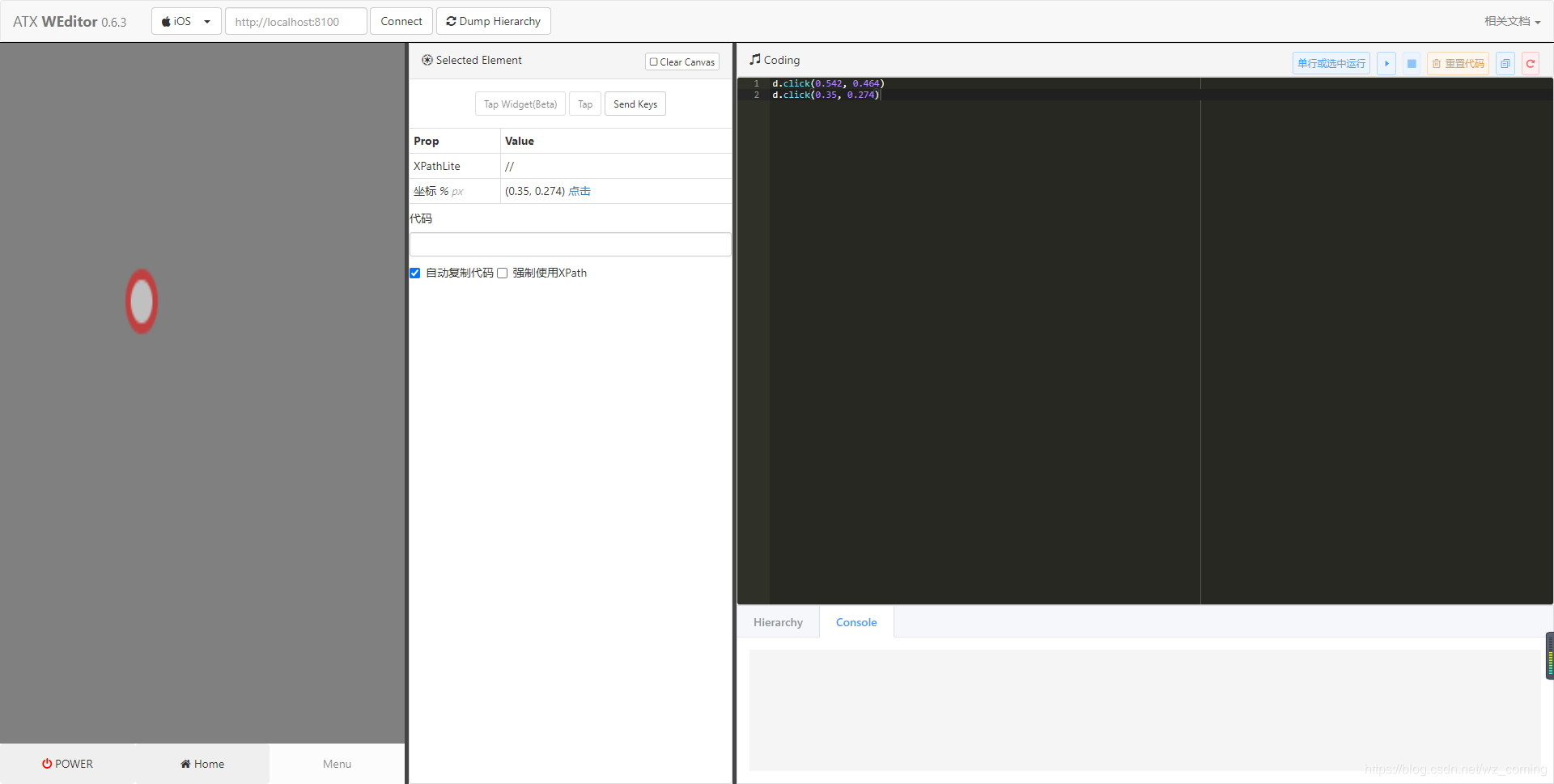Click the 点击 link in coordinates row
The width and height of the screenshot is (1554, 784).
(x=580, y=191)
